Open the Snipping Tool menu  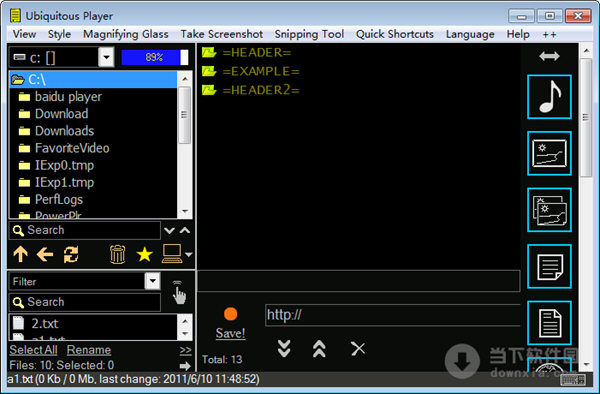pos(309,34)
